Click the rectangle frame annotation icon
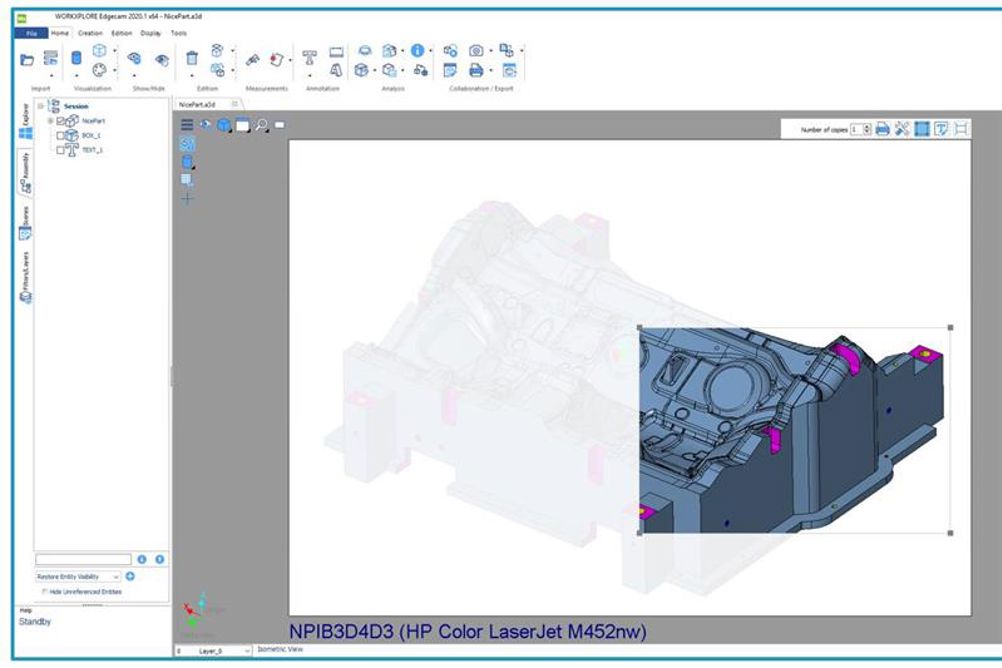The width and height of the screenshot is (1002, 668). [x=336, y=51]
